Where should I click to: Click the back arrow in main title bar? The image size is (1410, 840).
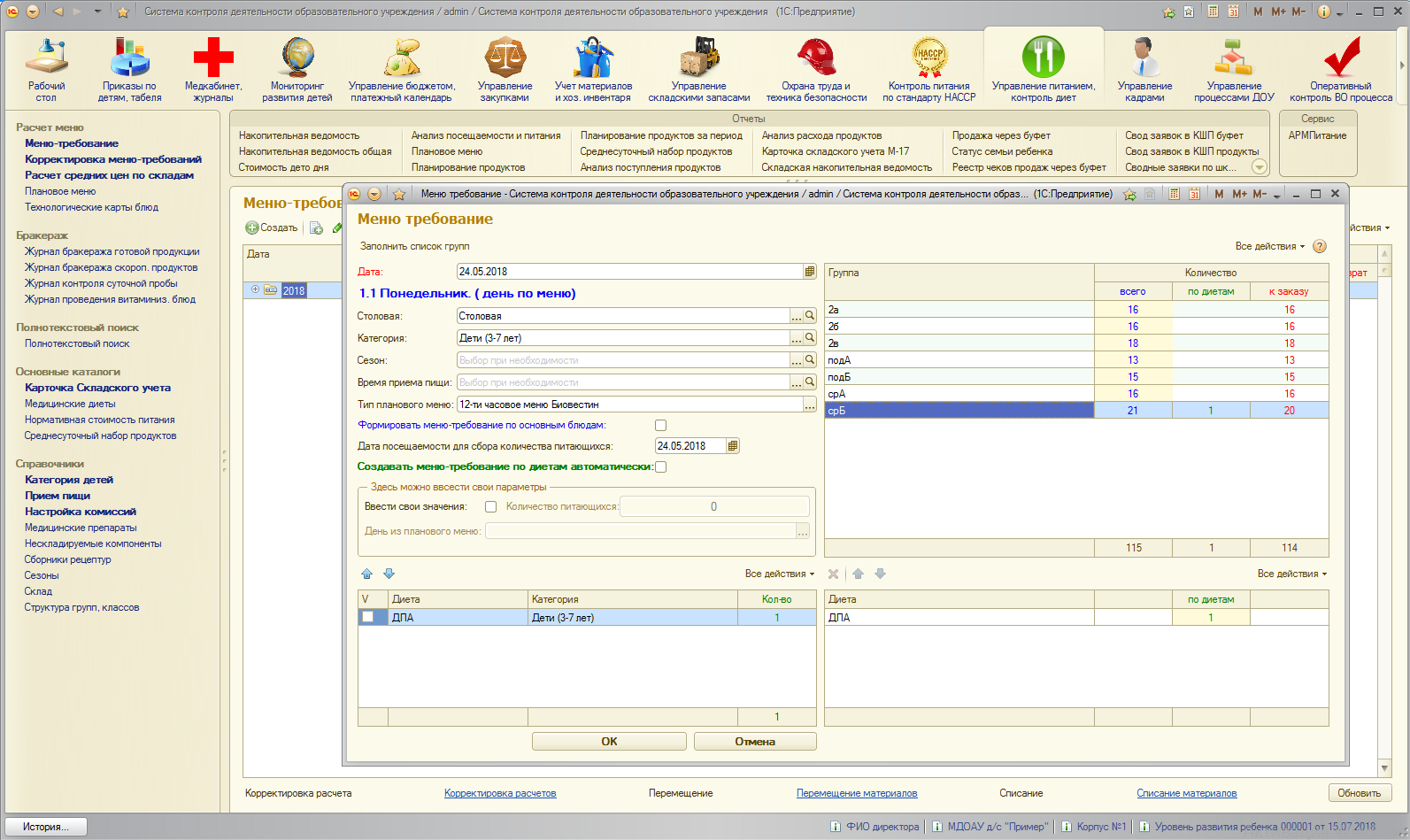click(58, 12)
